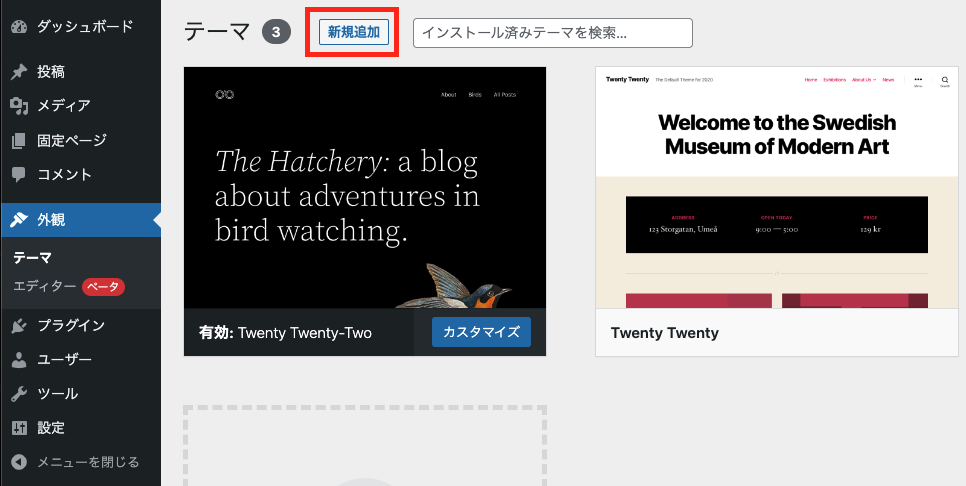This screenshot has height=486, width=966.
Task: Open ダッシュボード menu label
Action: coord(85,26)
